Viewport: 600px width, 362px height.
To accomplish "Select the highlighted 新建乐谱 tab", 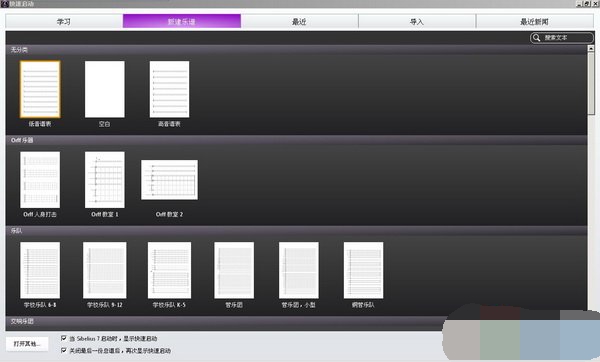I will [182, 21].
